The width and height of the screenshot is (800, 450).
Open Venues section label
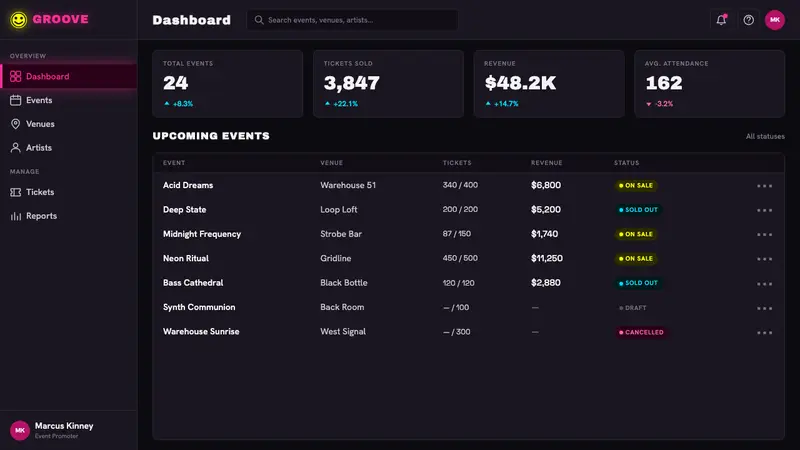[x=40, y=124]
